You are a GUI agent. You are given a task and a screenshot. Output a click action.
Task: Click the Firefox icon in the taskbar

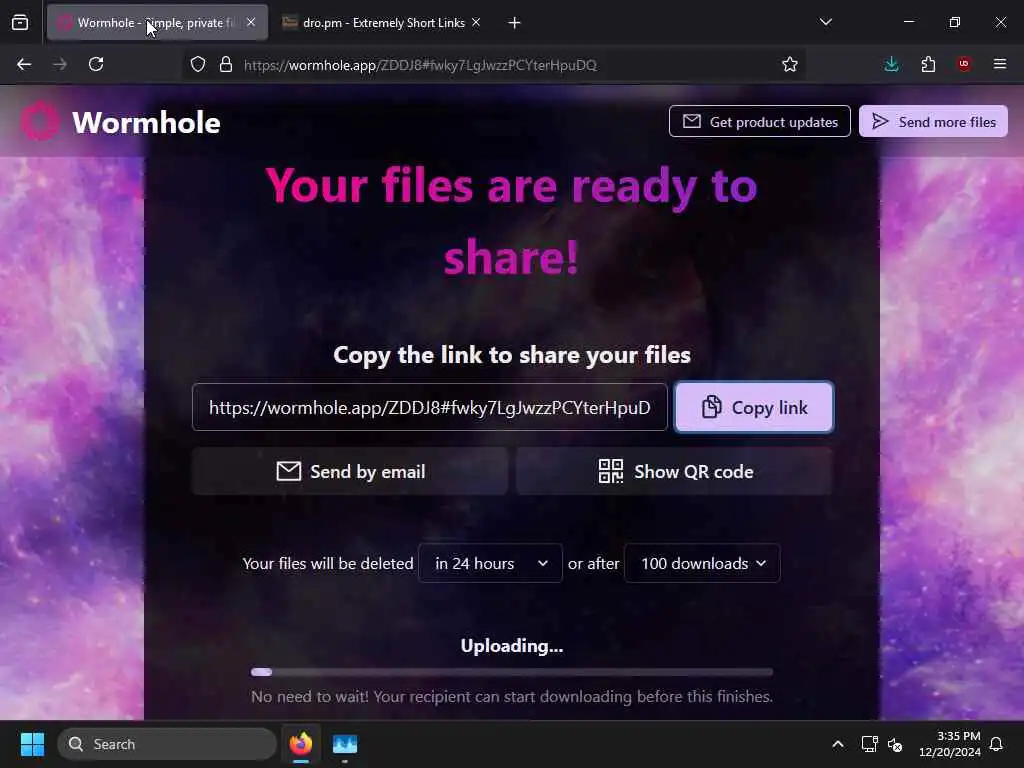(300, 744)
